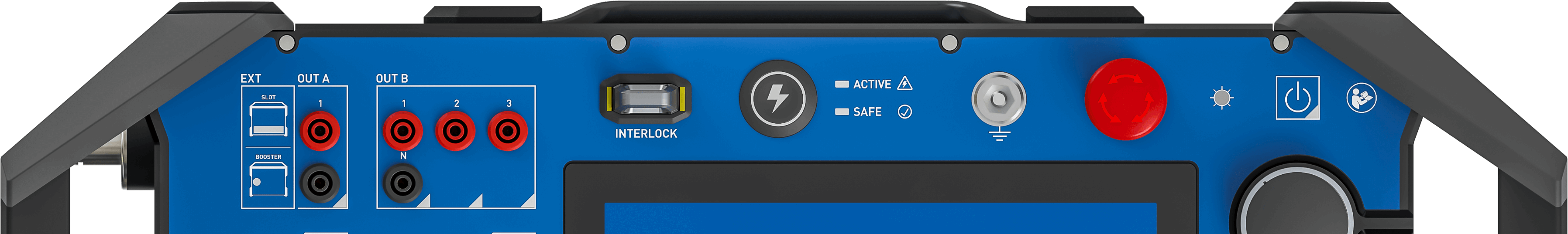
Task: Click the EXT SLOT port
Action: coord(268,119)
